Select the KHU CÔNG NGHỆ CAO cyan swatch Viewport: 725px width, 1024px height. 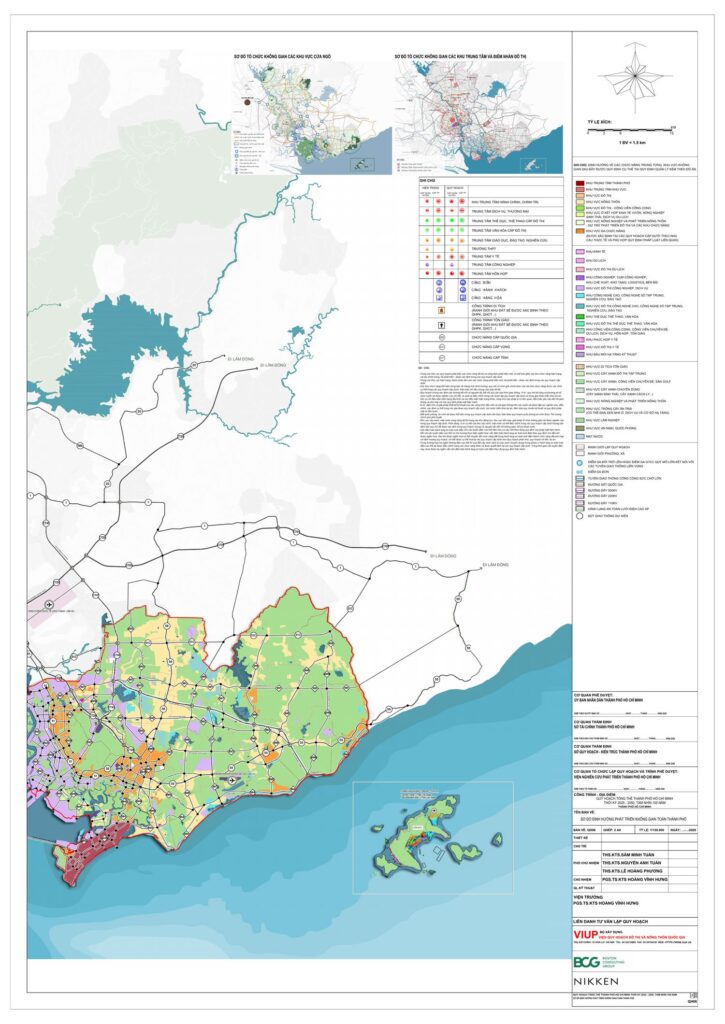580,296
